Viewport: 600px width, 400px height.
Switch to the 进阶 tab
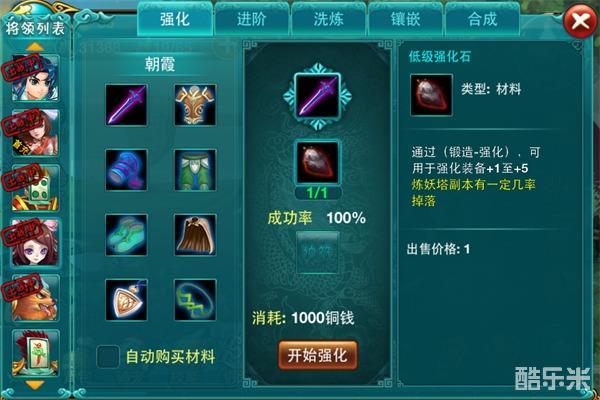click(251, 19)
